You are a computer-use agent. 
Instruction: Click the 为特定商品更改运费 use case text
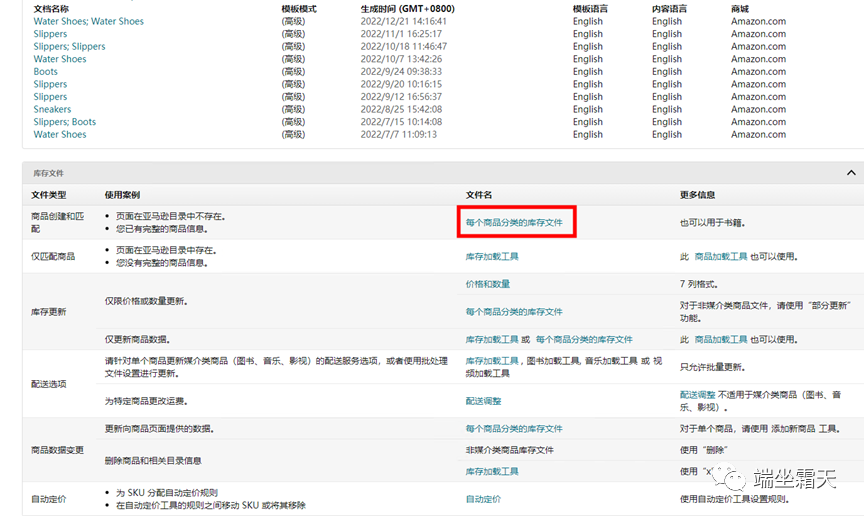click(147, 401)
